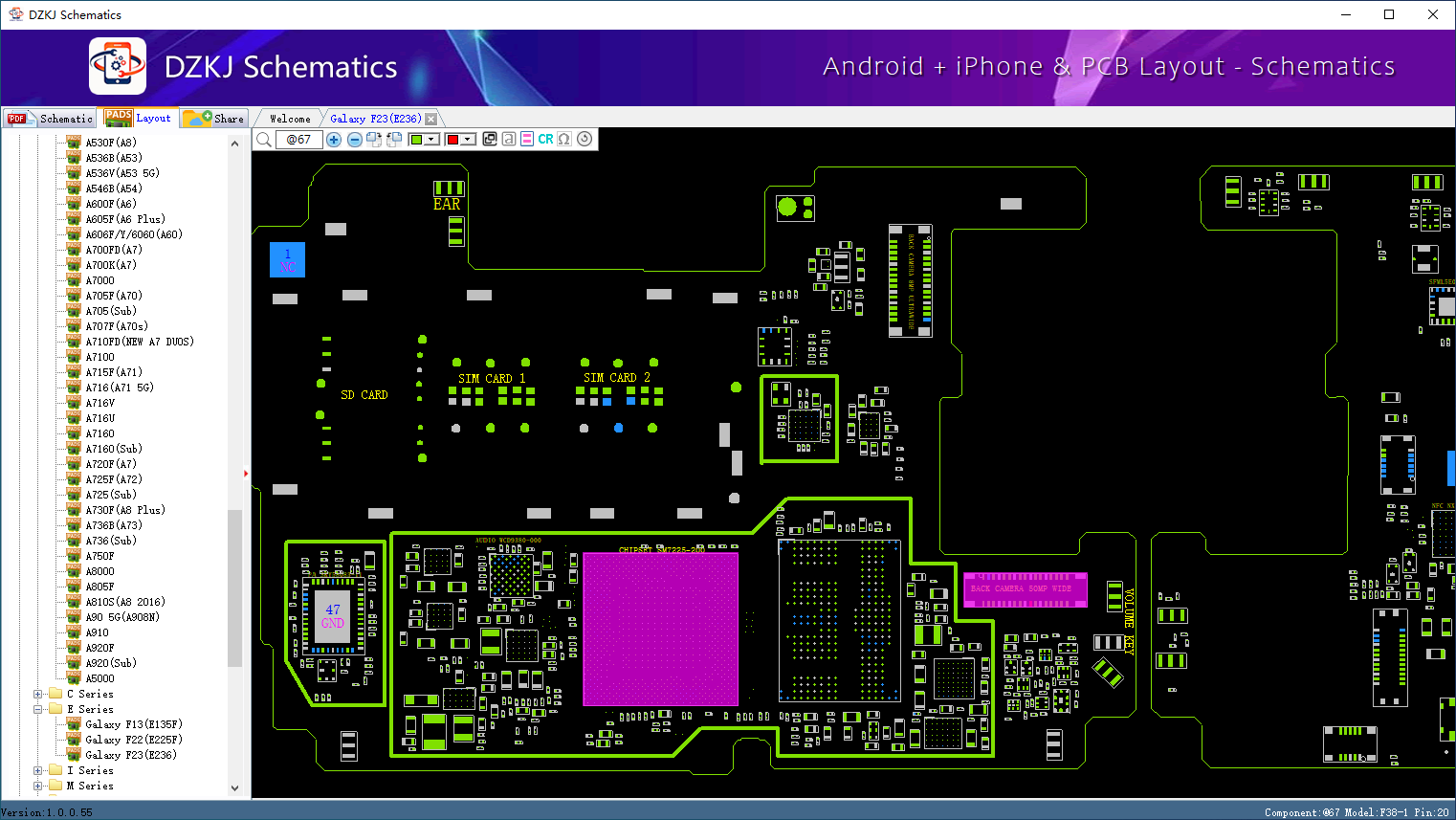Open the red color dropdown arrow

click(469, 140)
